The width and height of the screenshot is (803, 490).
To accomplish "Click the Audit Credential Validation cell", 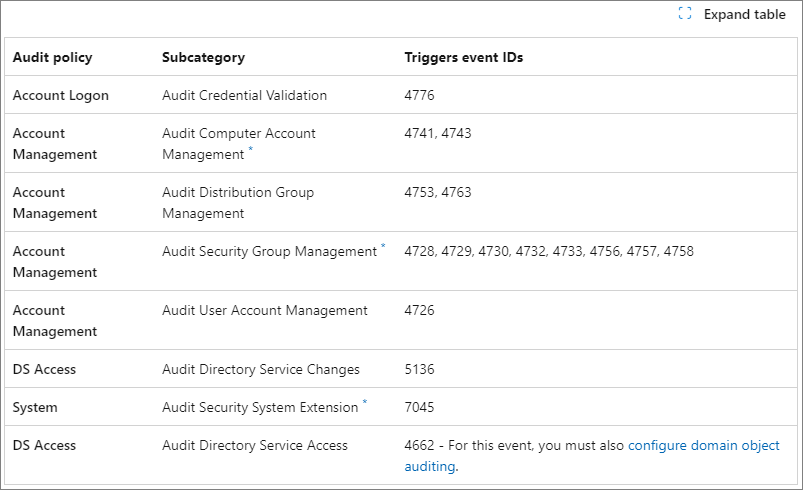I will point(244,95).
